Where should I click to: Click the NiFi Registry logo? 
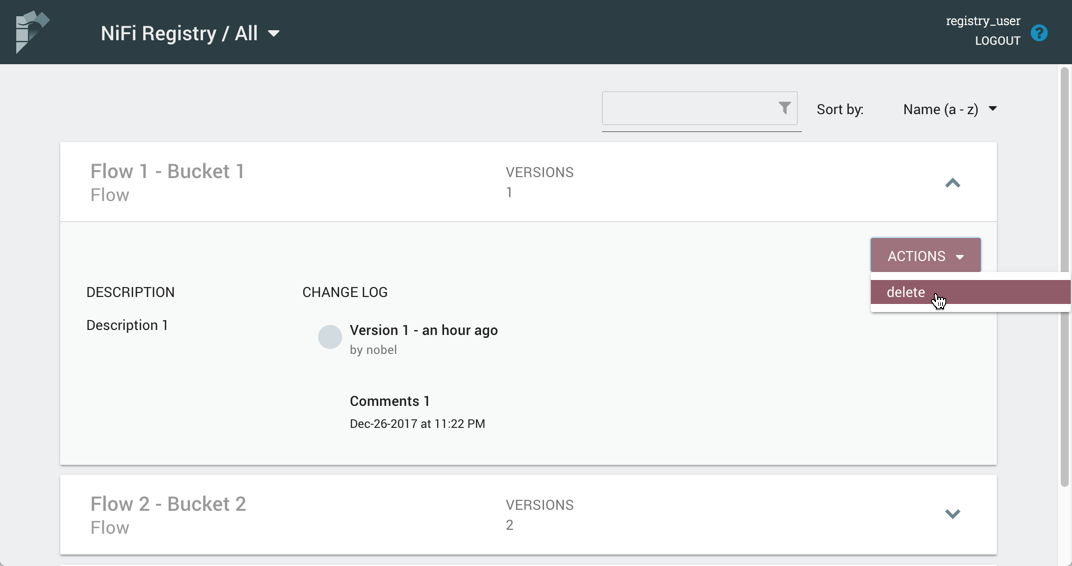pyautogui.click(x=32, y=32)
